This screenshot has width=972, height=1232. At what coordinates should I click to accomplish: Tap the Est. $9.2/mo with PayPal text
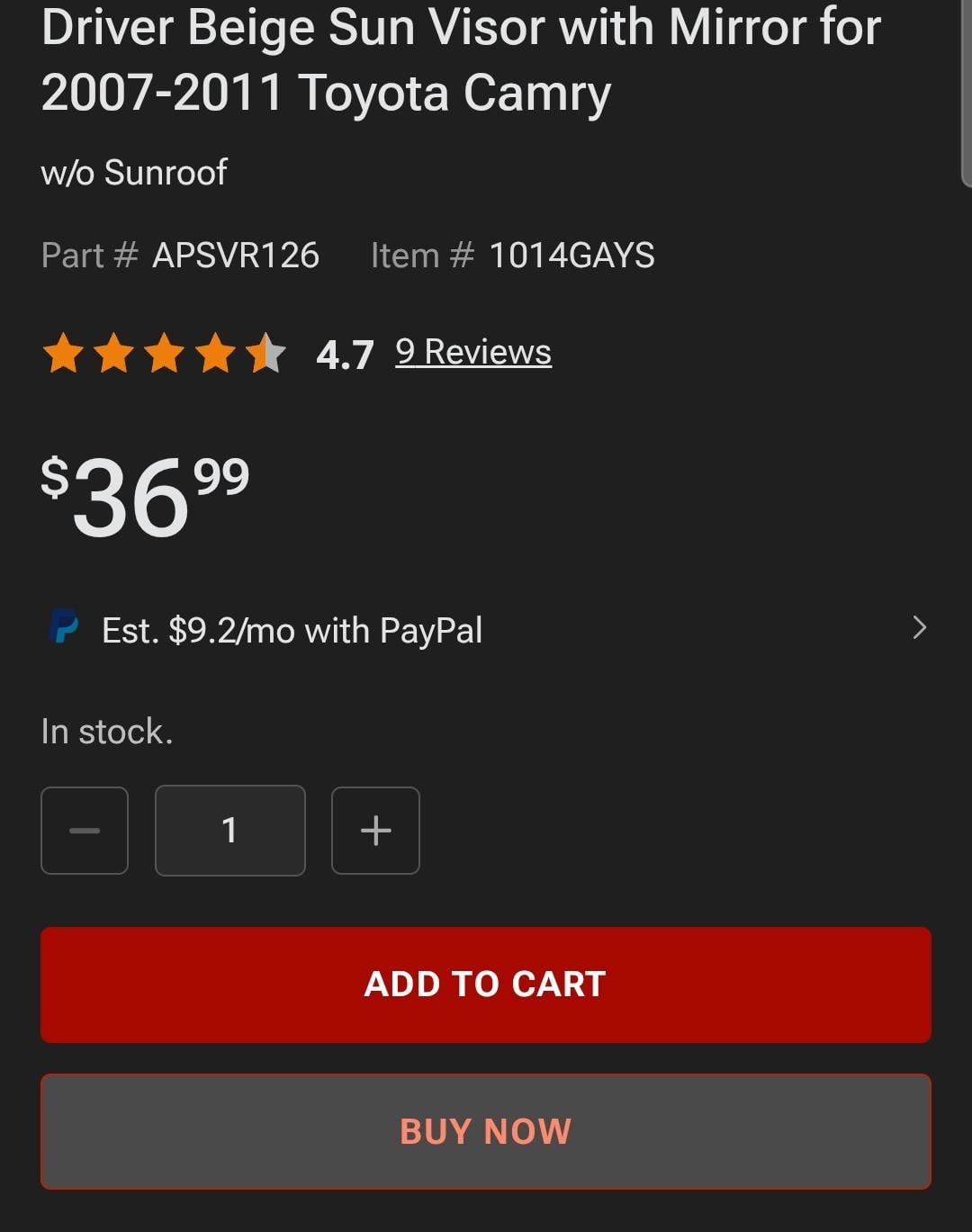tap(292, 631)
